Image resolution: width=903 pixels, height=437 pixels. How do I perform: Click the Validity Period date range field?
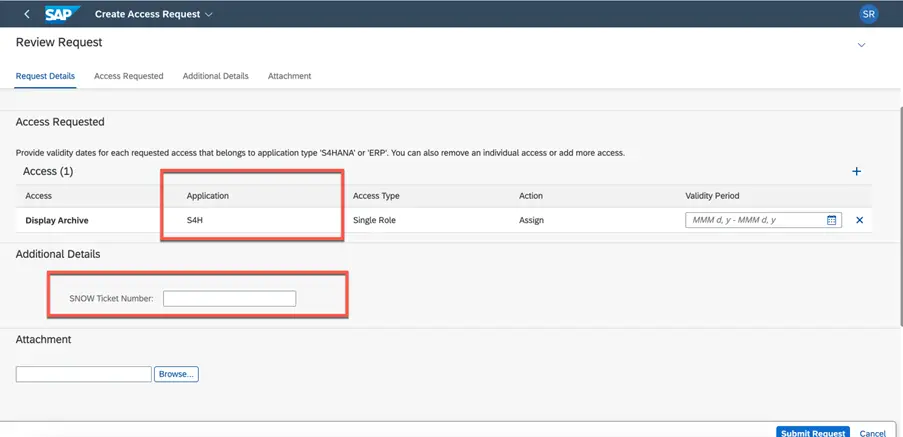pos(755,220)
